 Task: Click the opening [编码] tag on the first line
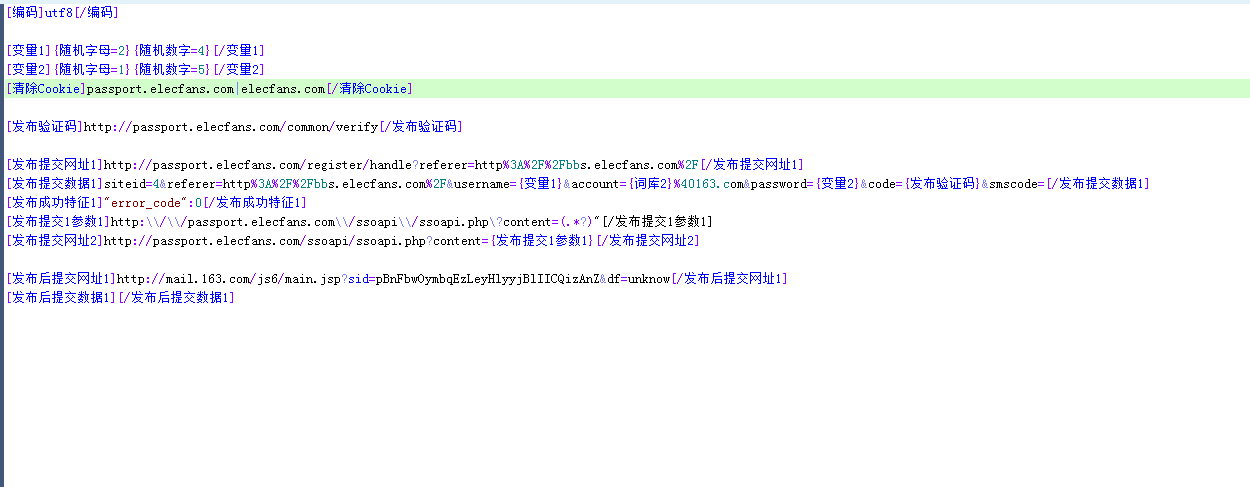pos(24,13)
